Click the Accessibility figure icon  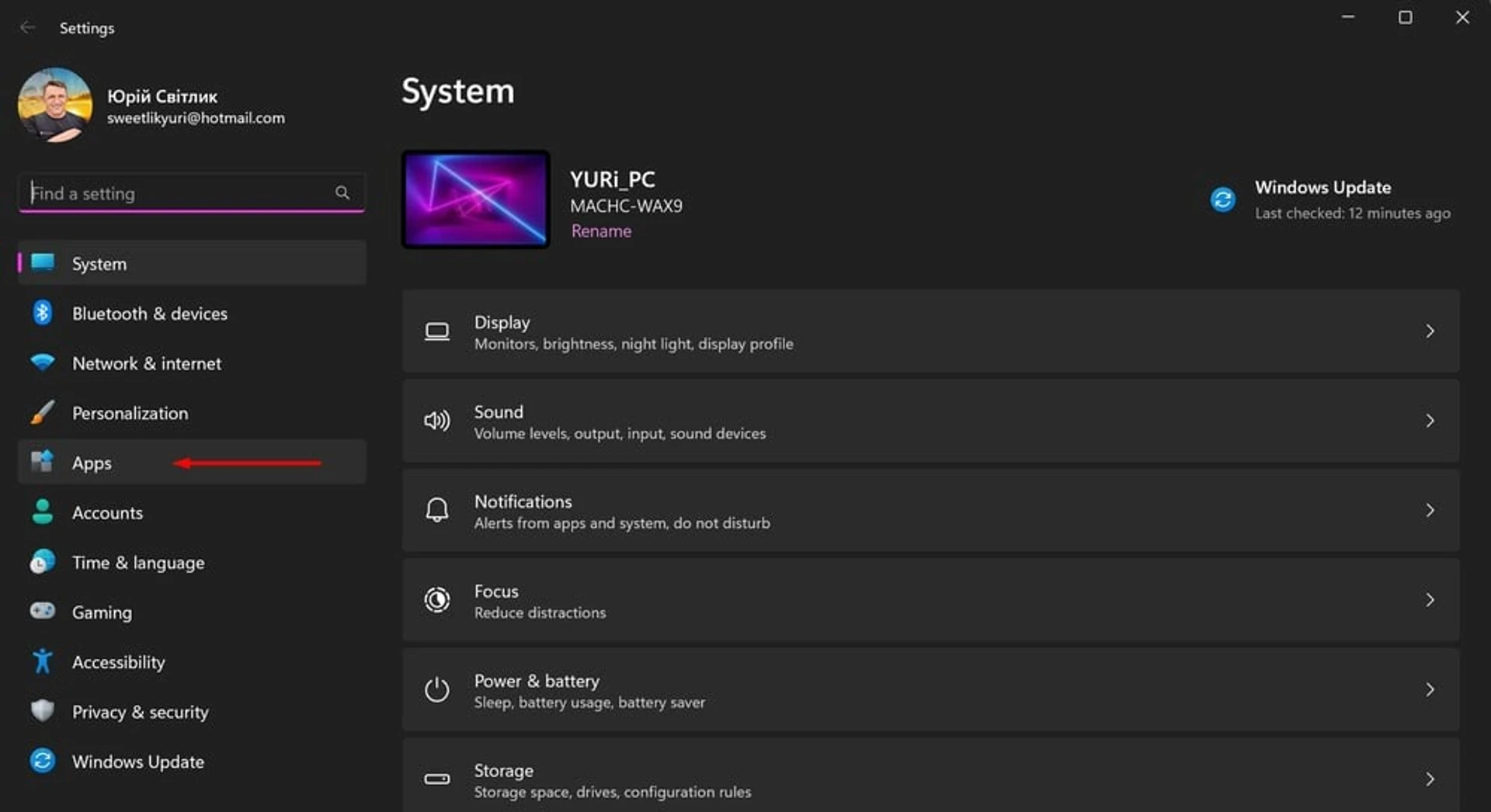(43, 661)
